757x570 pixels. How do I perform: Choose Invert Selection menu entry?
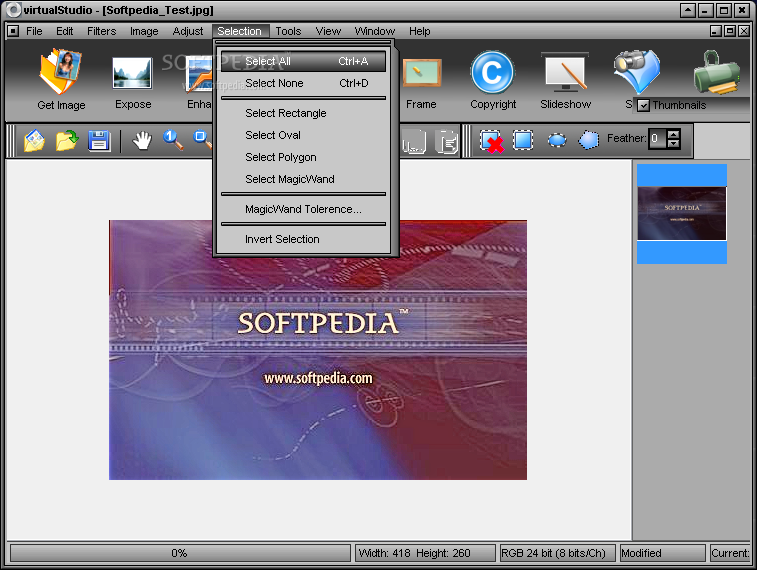pyautogui.click(x=303, y=239)
